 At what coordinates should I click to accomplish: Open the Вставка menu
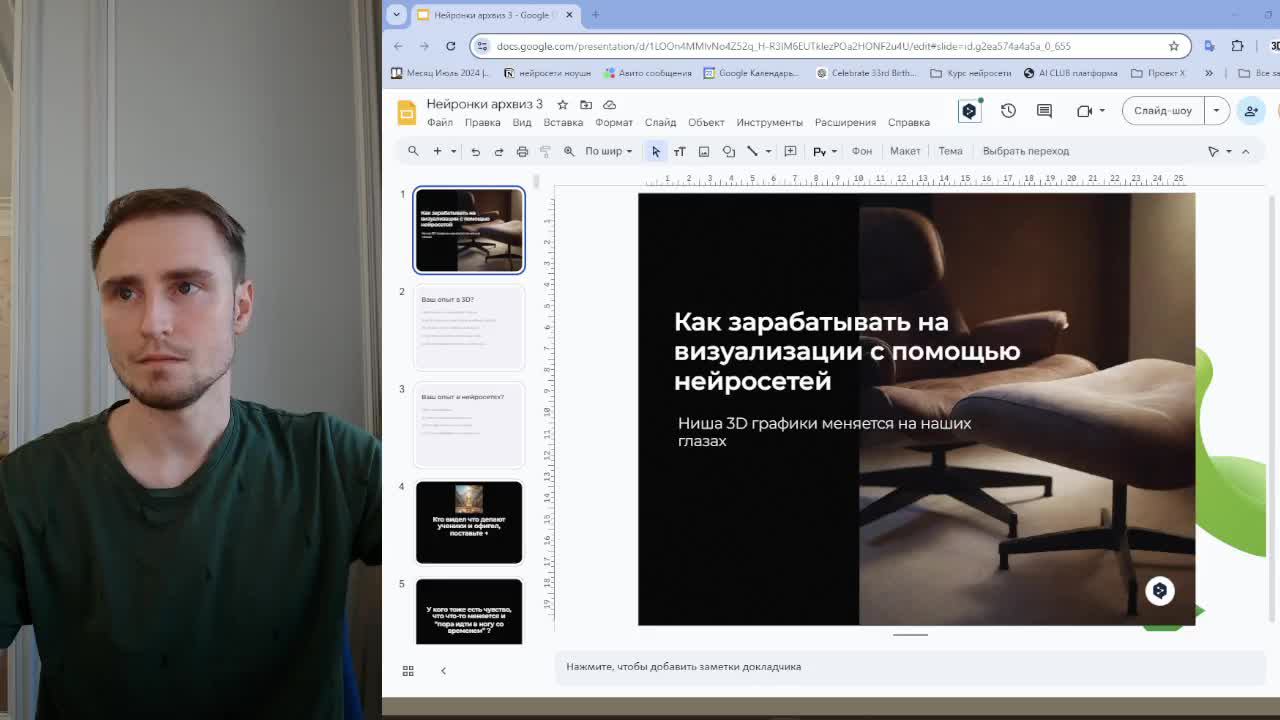(563, 122)
